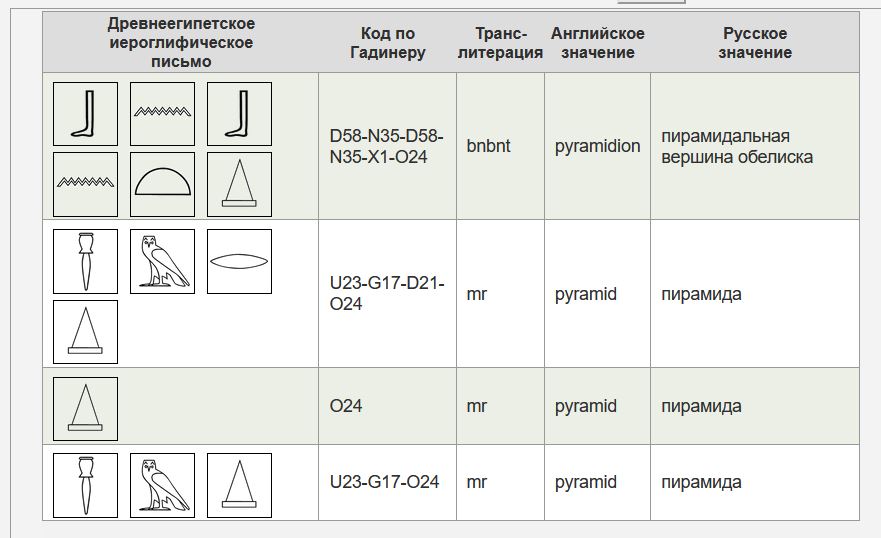The height and width of the screenshot is (538, 881).
Task: Click the "Английское значение" column header
Action: (x=597, y=43)
